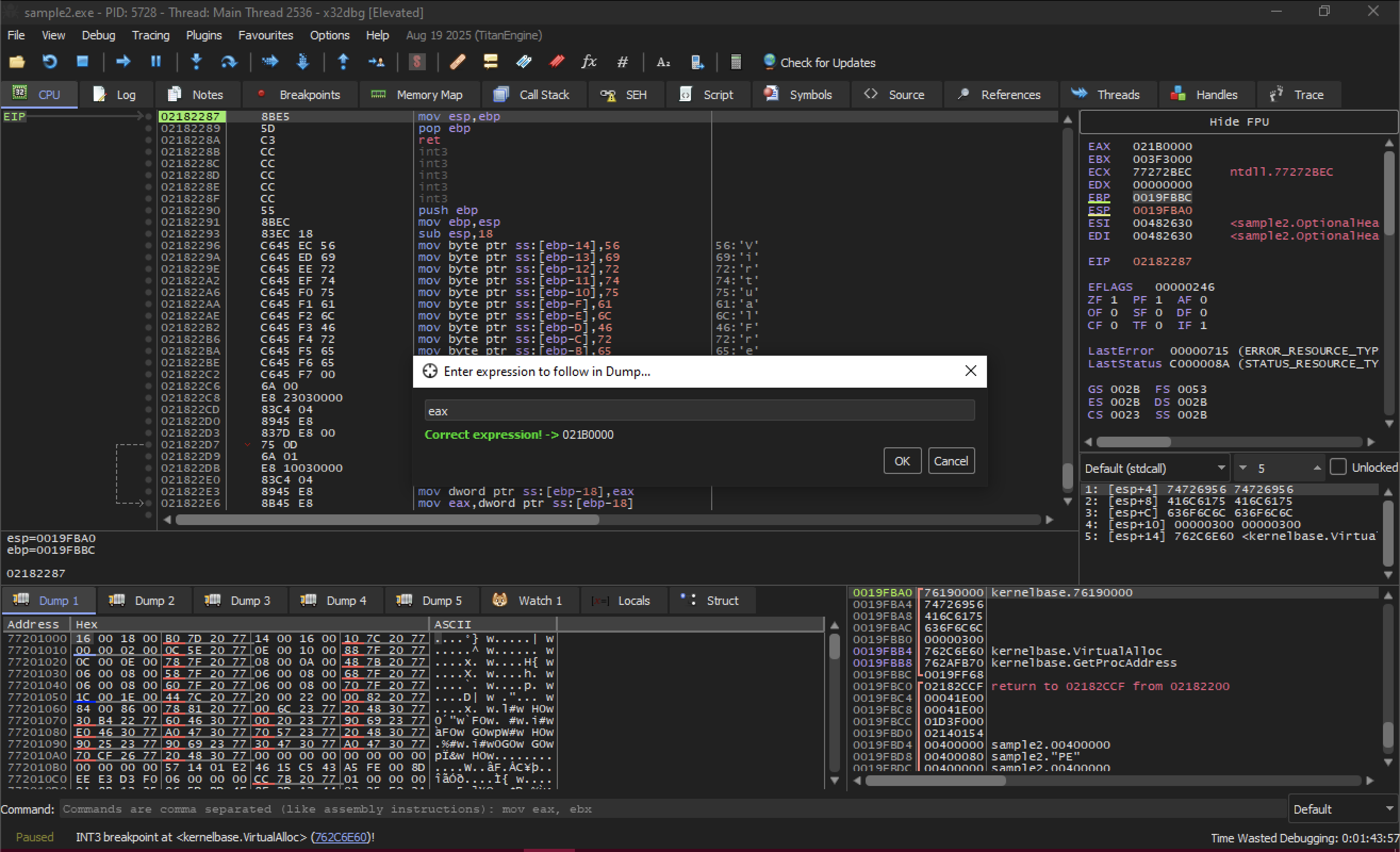Open the Debug menu
Viewport: 1400px width, 852px height.
98,35
